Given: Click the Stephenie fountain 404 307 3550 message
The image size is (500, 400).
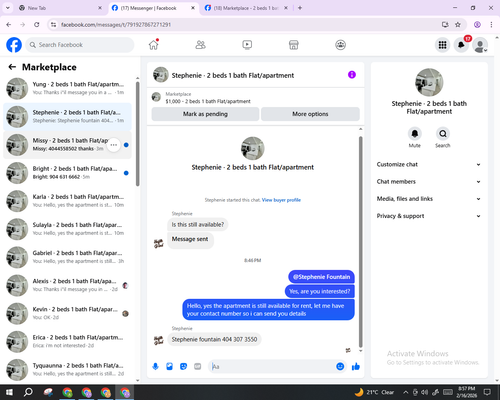Looking at the screenshot, I should pyautogui.click(x=214, y=339).
